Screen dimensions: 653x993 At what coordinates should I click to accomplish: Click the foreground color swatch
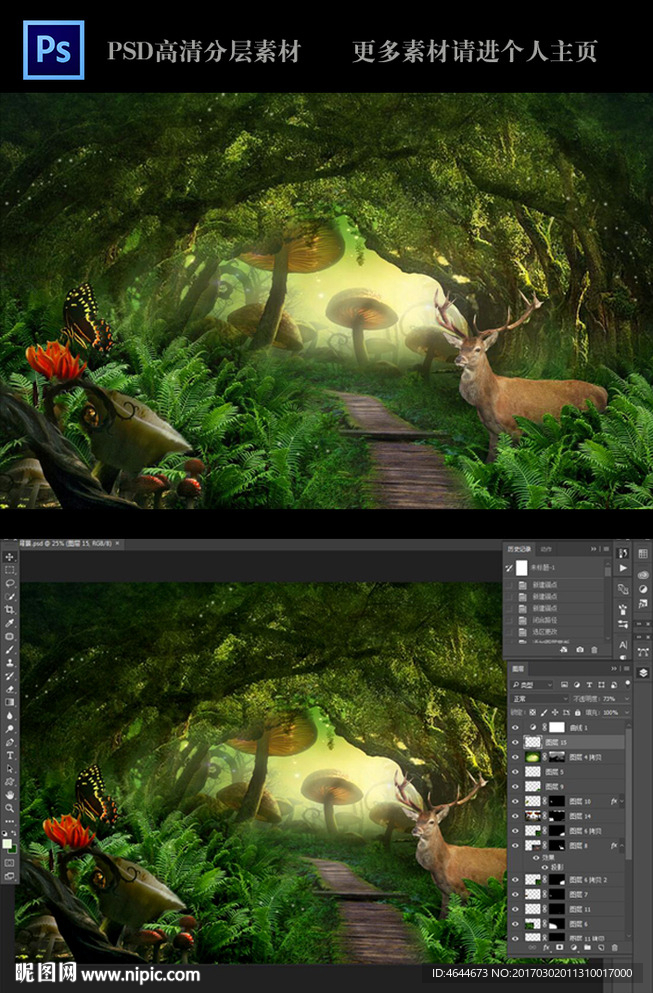6,844
